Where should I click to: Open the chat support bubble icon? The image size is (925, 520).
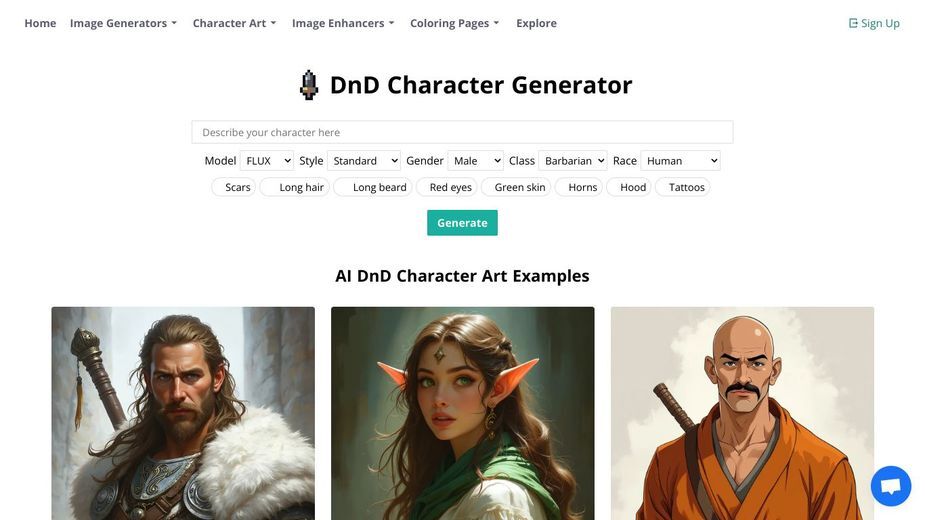(891, 486)
